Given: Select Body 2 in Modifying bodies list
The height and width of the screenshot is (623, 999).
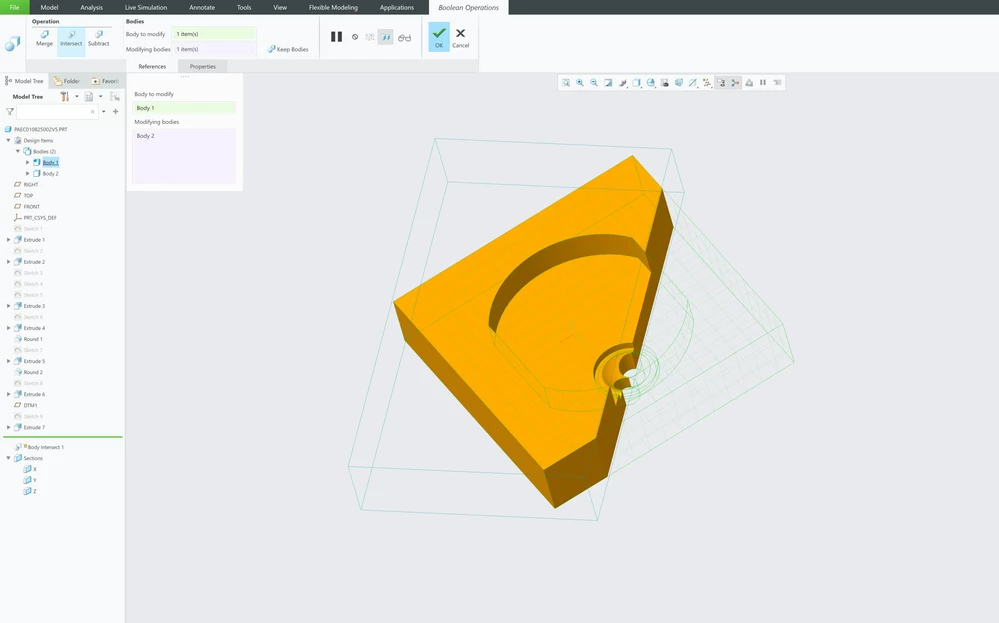Looking at the screenshot, I should (145, 136).
